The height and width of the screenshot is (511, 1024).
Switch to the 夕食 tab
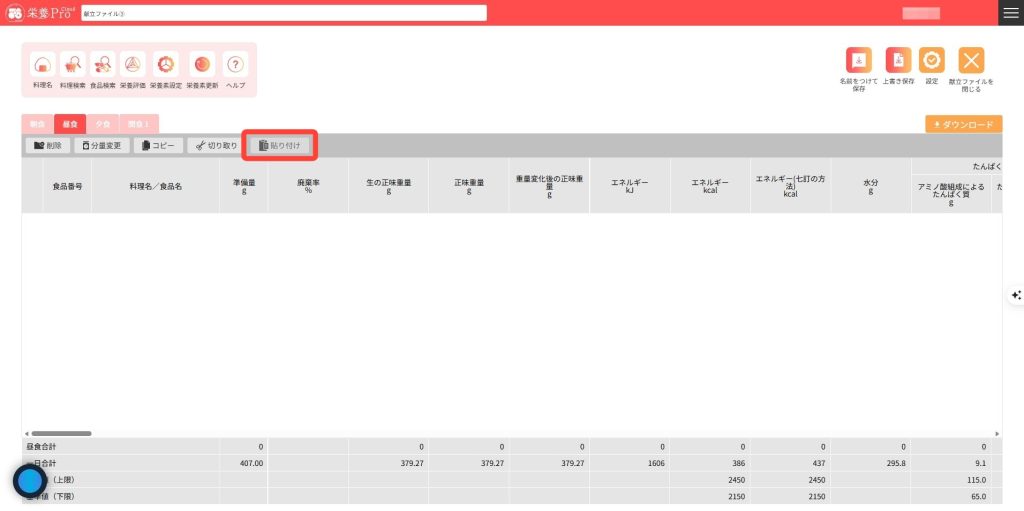point(103,124)
